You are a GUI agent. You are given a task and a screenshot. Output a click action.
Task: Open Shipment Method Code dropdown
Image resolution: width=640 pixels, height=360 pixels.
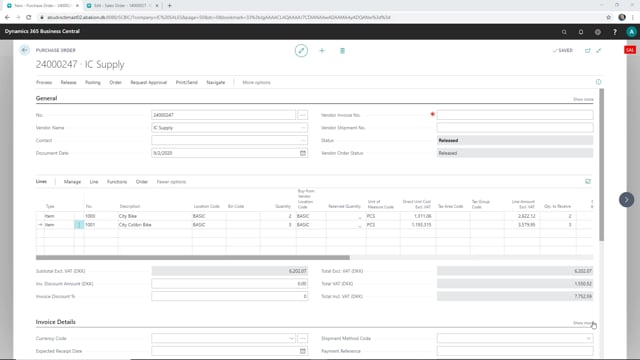[588, 338]
